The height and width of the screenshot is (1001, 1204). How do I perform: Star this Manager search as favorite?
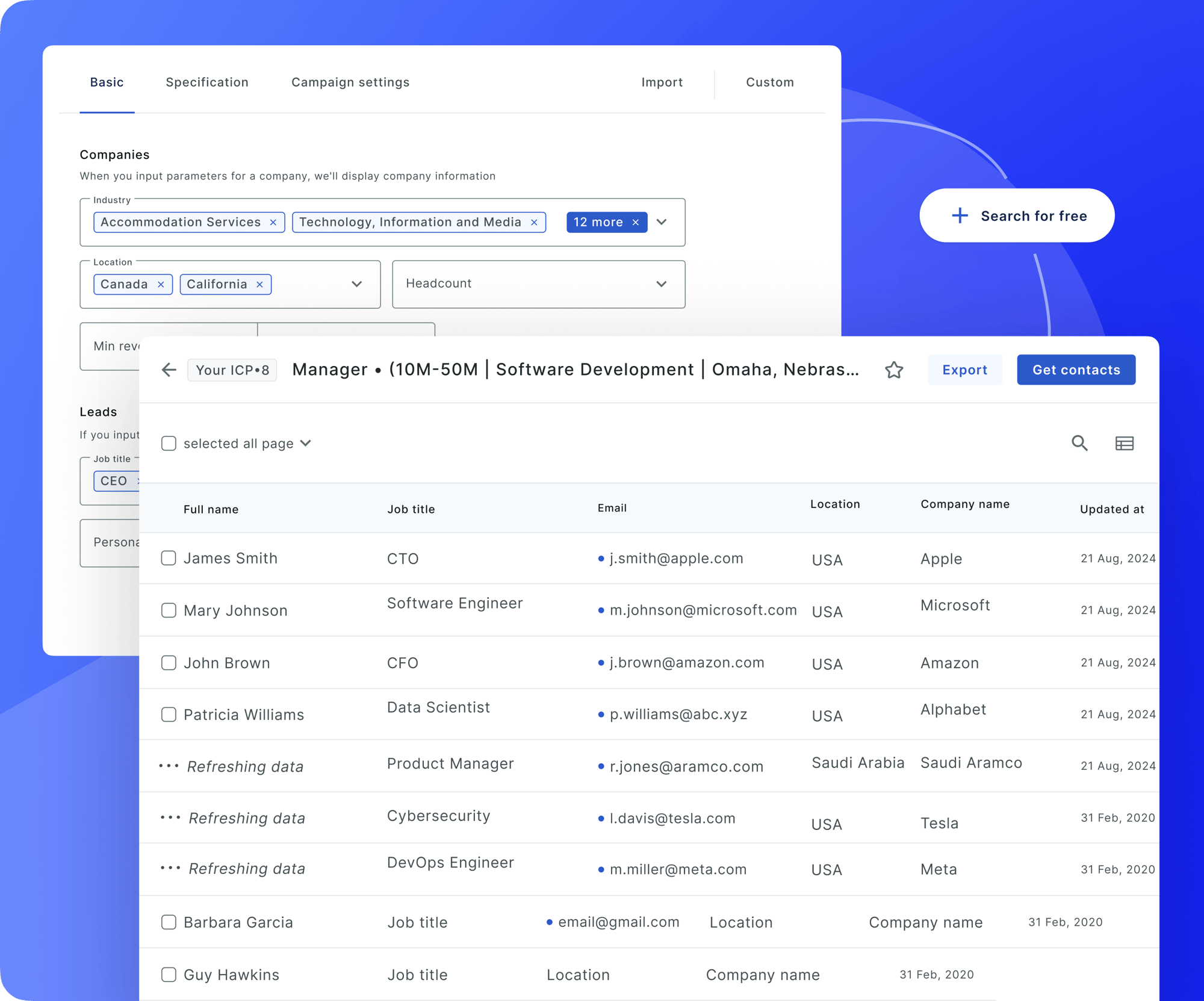click(894, 370)
